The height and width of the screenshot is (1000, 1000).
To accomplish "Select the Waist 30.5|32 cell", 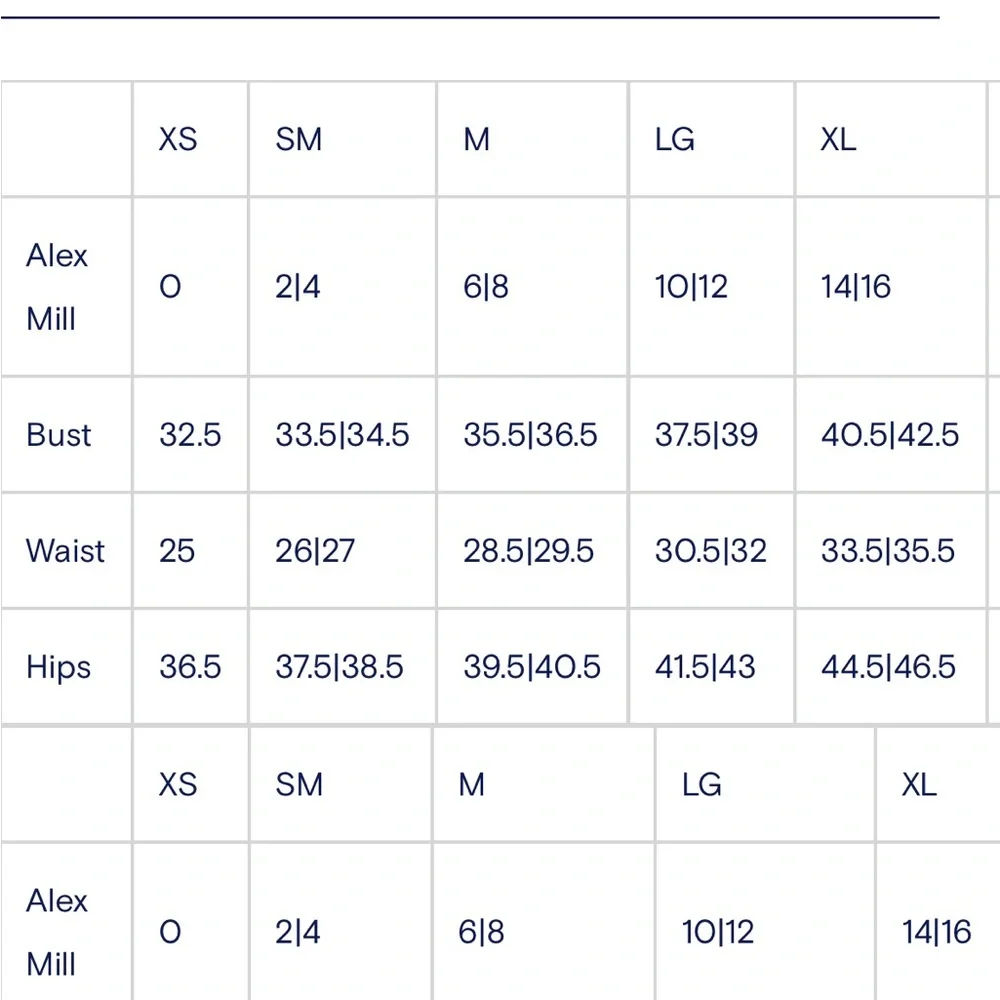I will (712, 550).
